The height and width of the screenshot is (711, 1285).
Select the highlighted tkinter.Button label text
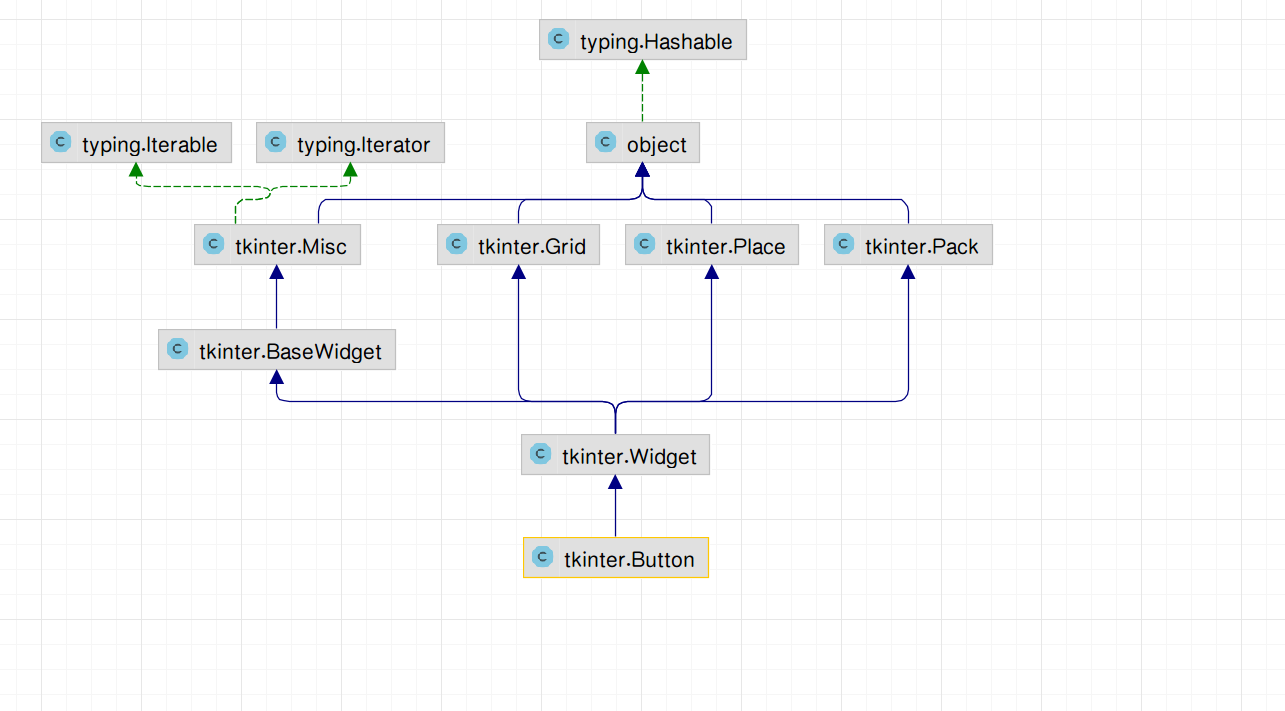coord(629,560)
